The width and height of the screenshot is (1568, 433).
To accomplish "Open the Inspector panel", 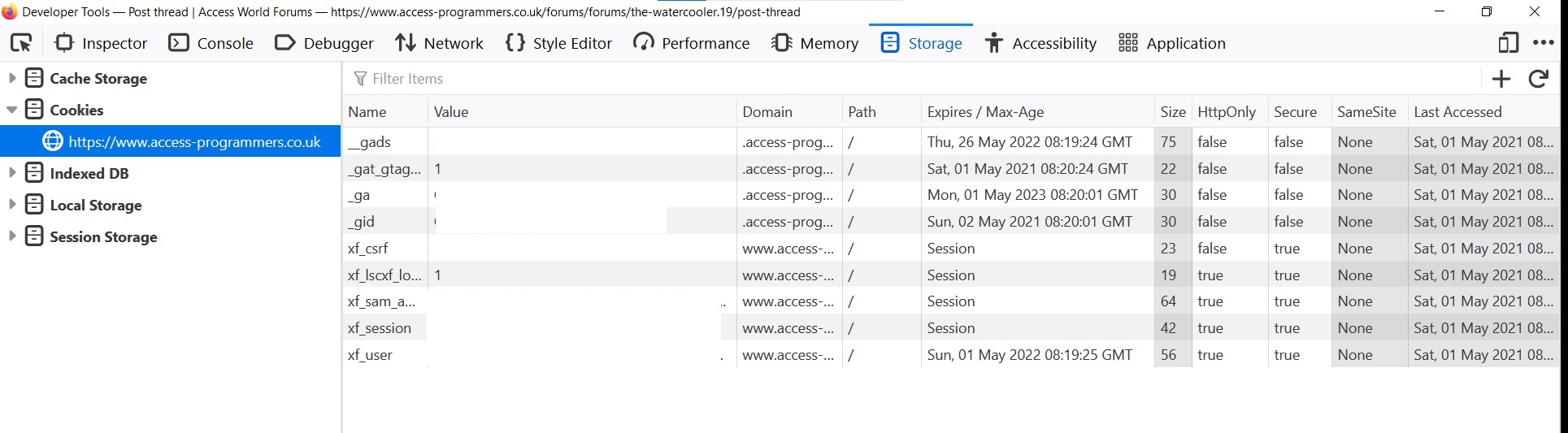I will (x=101, y=43).
